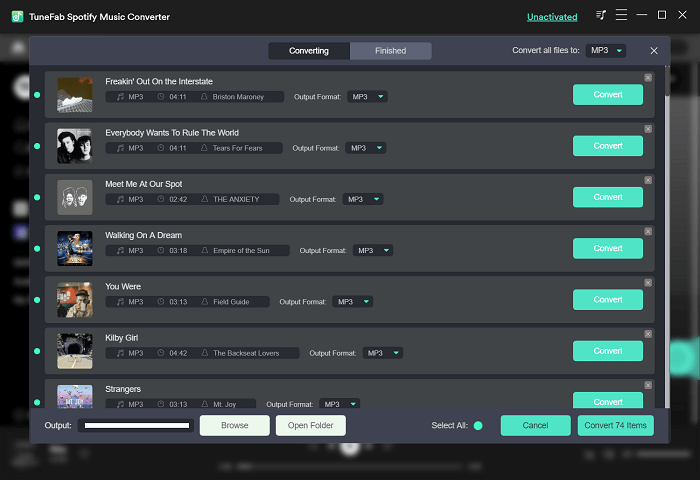The image size is (700, 480).
Task: Remove 'Walking On A Dream' using its X icon
Action: [x=647, y=231]
